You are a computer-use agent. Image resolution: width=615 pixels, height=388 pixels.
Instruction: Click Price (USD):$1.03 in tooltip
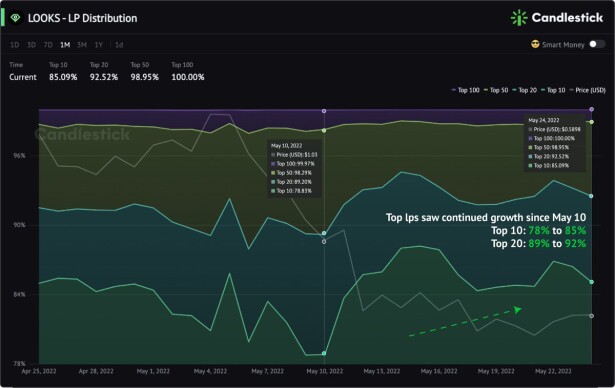294,155
